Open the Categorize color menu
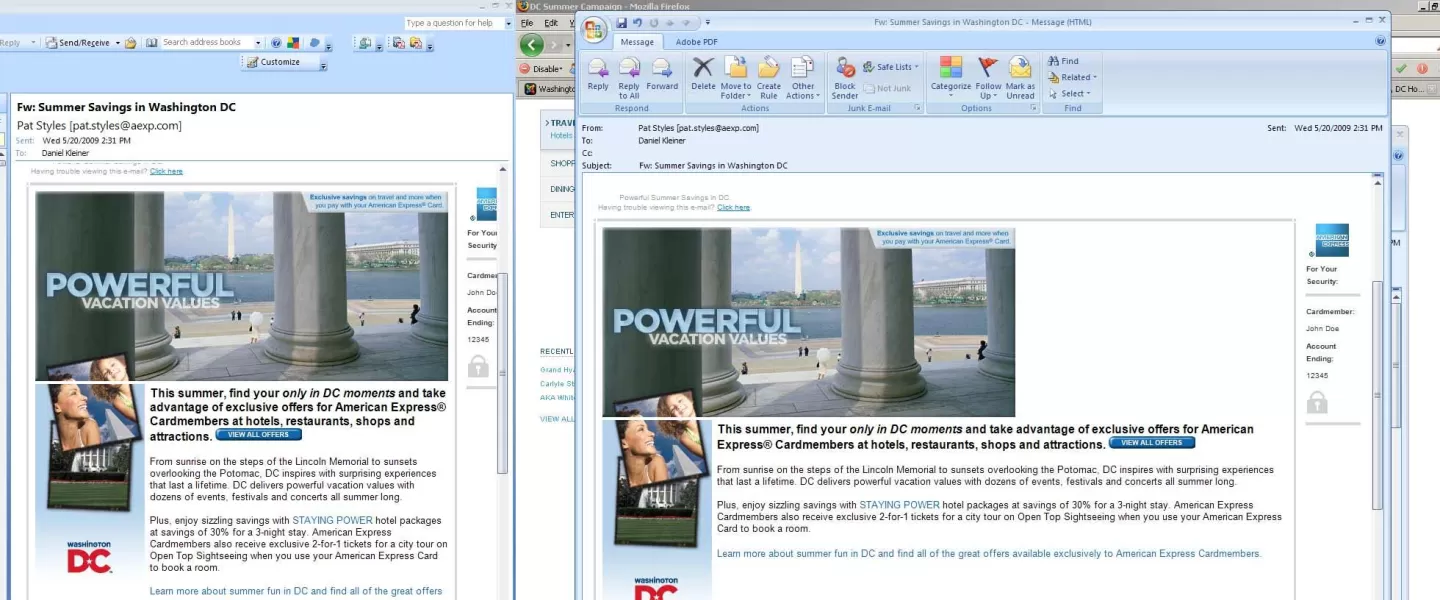1440x600 pixels. tap(950, 74)
